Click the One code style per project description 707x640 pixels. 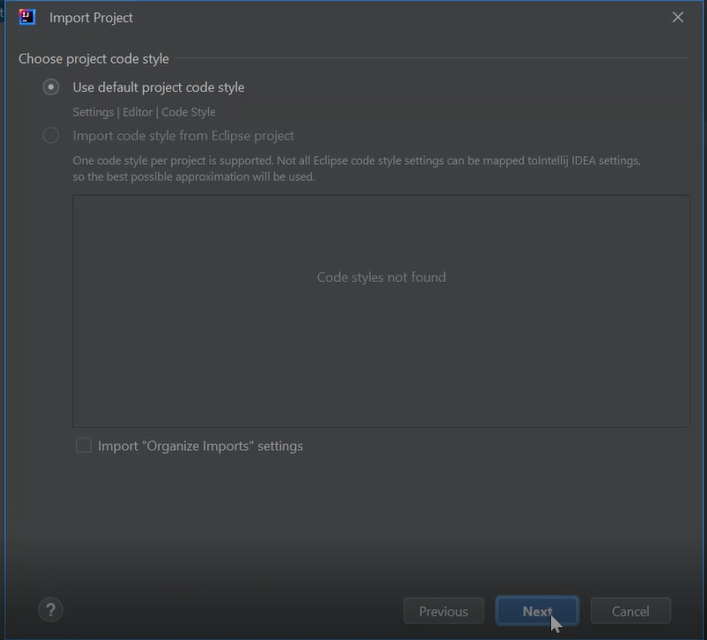[x=356, y=169]
